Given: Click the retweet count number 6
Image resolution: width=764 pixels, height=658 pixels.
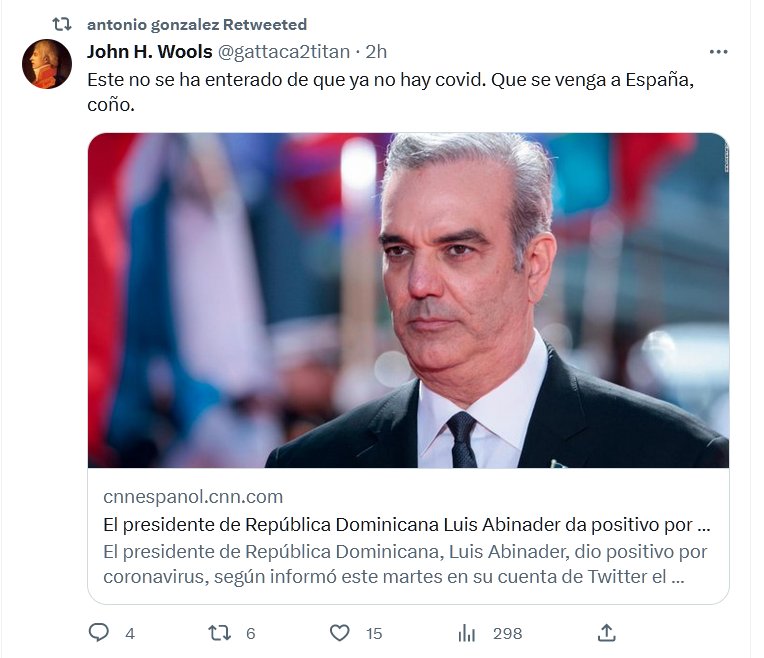Looking at the screenshot, I should (x=250, y=634).
